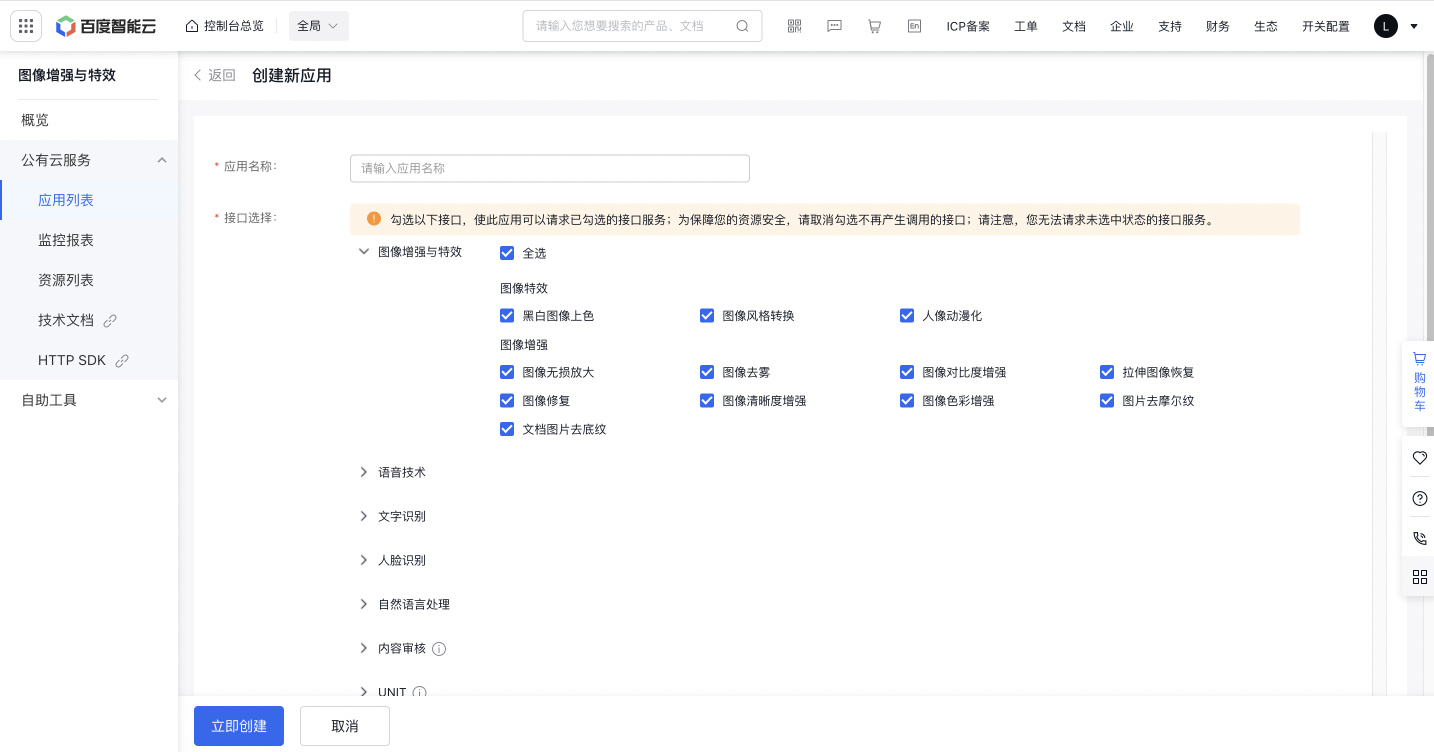Uncheck the 全选 checkbox
1434x752 pixels.
[x=507, y=253]
